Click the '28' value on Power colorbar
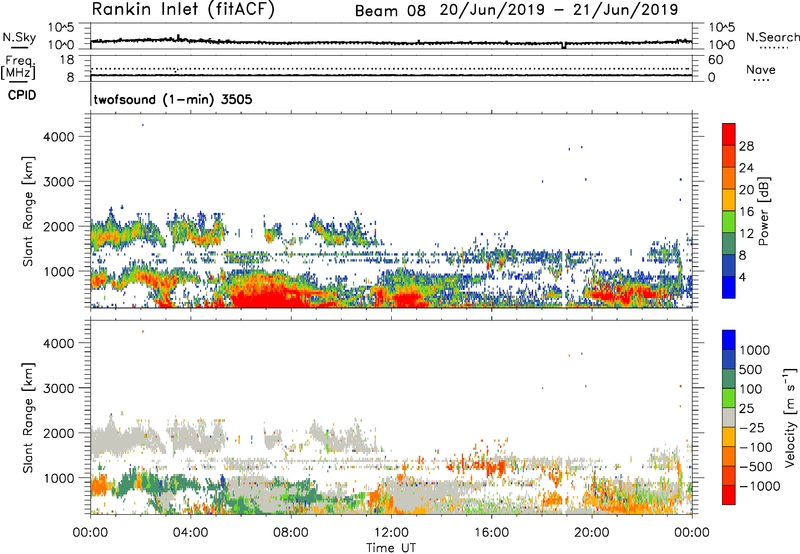Viewport: 800px width, 554px height. (746, 146)
